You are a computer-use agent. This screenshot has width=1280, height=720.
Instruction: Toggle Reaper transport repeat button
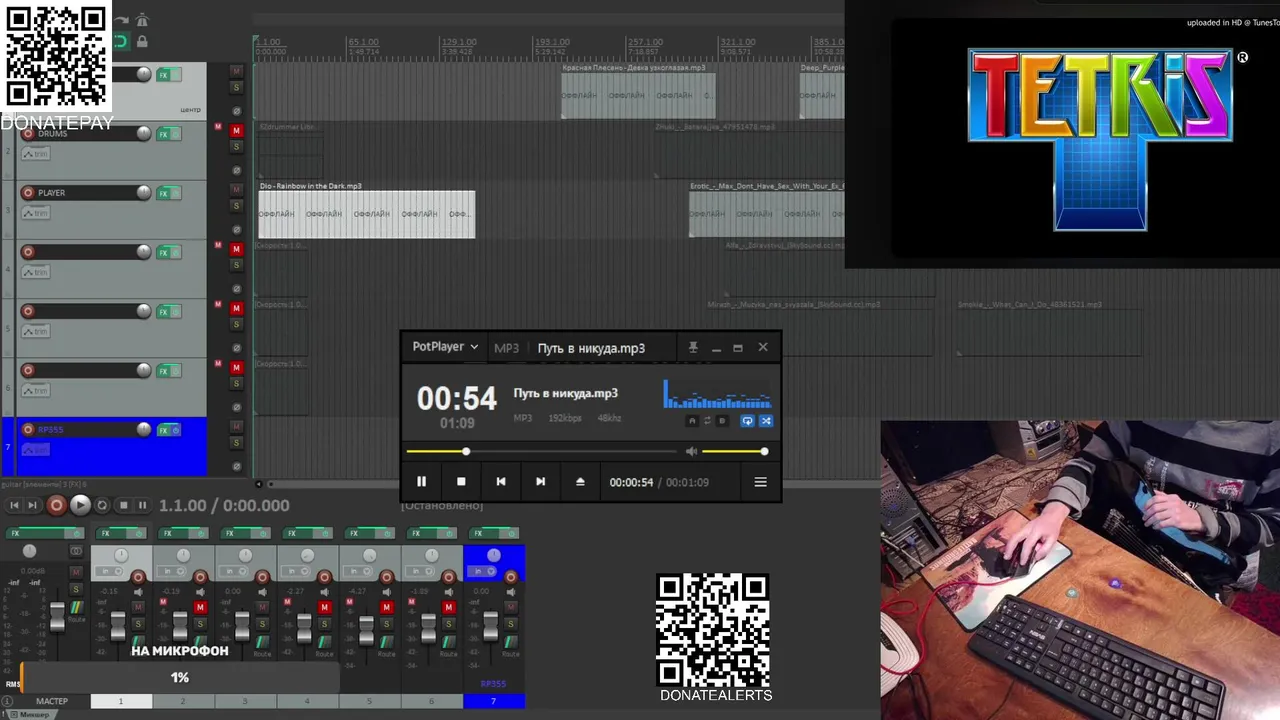[x=102, y=506]
